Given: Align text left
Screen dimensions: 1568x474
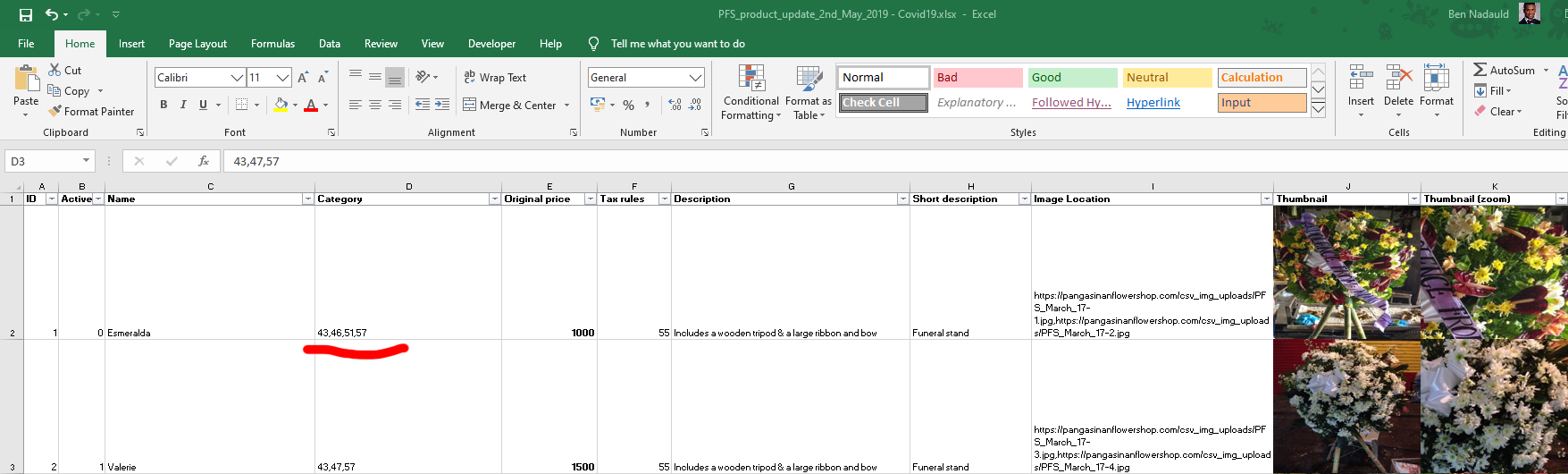Looking at the screenshot, I should coord(356,105).
